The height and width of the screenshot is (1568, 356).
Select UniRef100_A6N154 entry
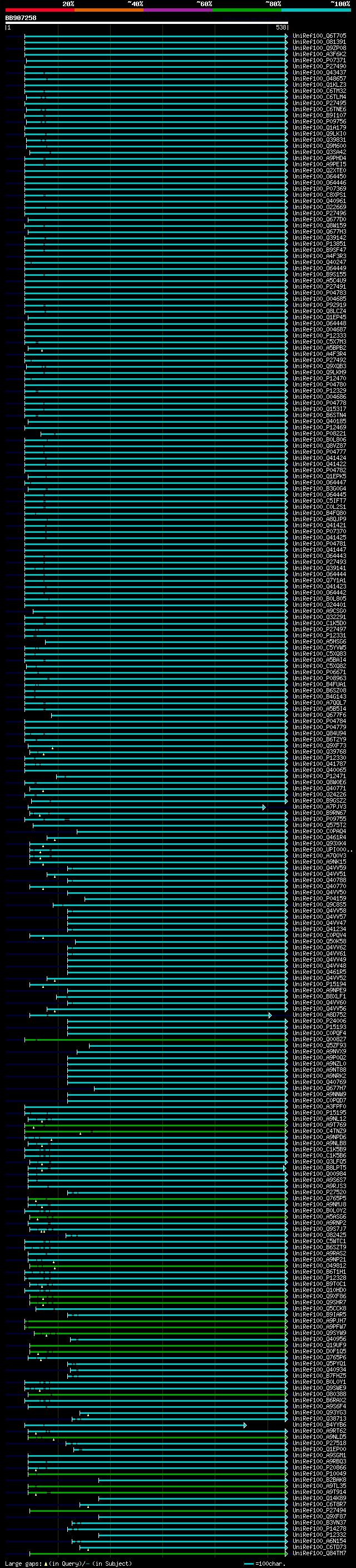(319, 1541)
